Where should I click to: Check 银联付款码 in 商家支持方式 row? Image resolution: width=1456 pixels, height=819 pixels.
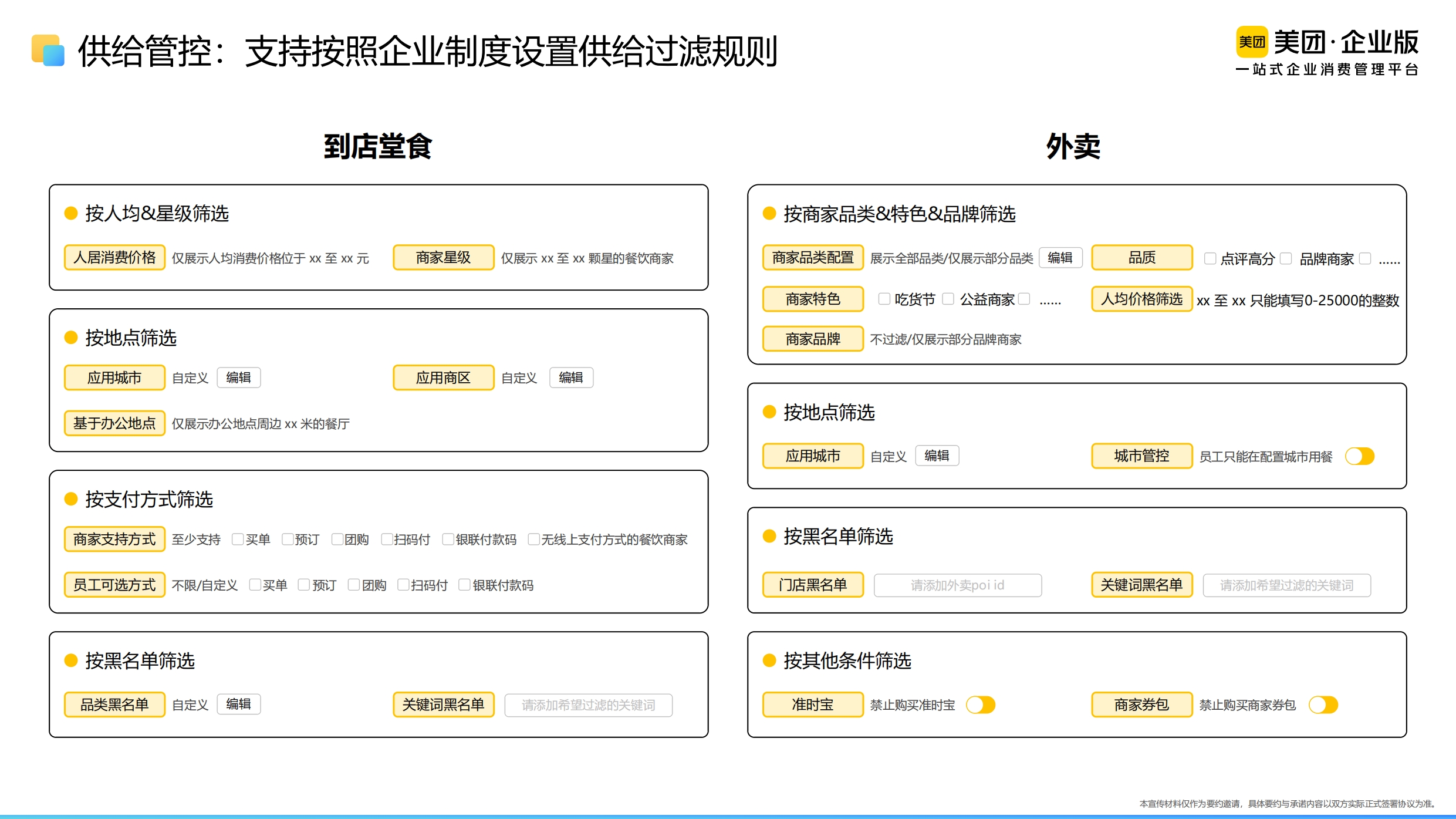(448, 539)
